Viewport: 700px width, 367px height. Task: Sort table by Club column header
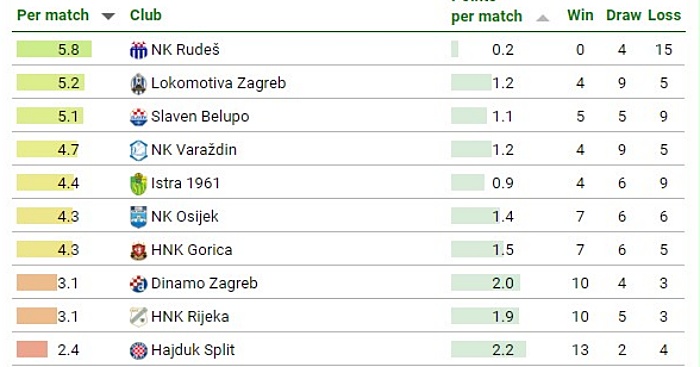coord(146,15)
